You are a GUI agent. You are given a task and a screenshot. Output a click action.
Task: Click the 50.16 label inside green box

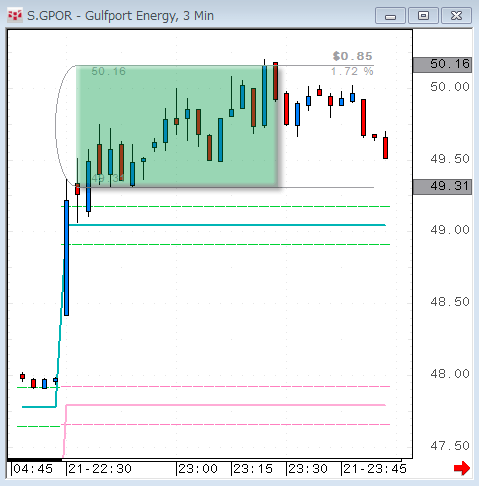coord(108,71)
